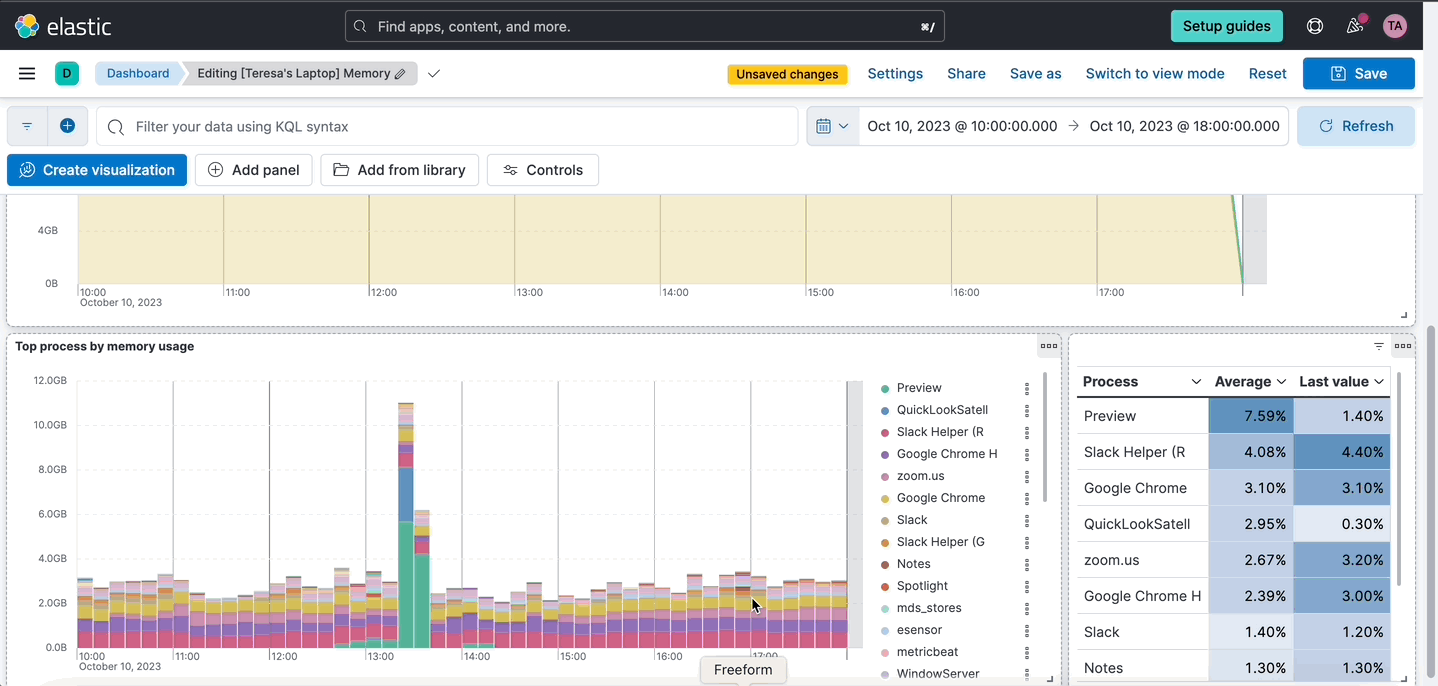Toggle zoom.us series in chart legend
The image size is (1438, 686).
(920, 476)
